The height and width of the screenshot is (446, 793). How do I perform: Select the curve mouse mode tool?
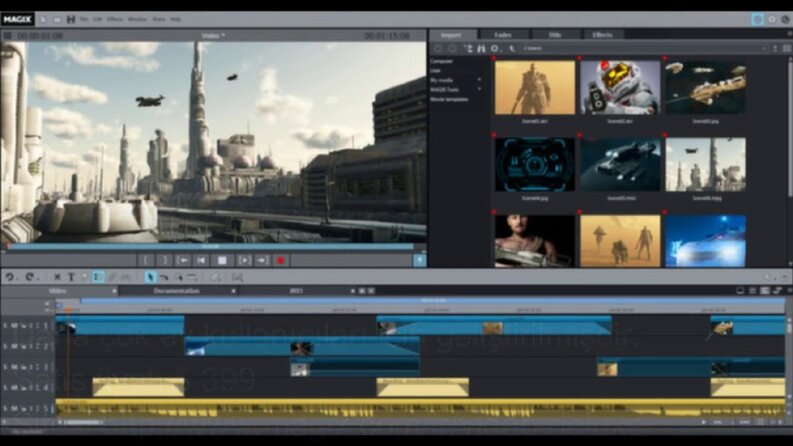[x=164, y=277]
